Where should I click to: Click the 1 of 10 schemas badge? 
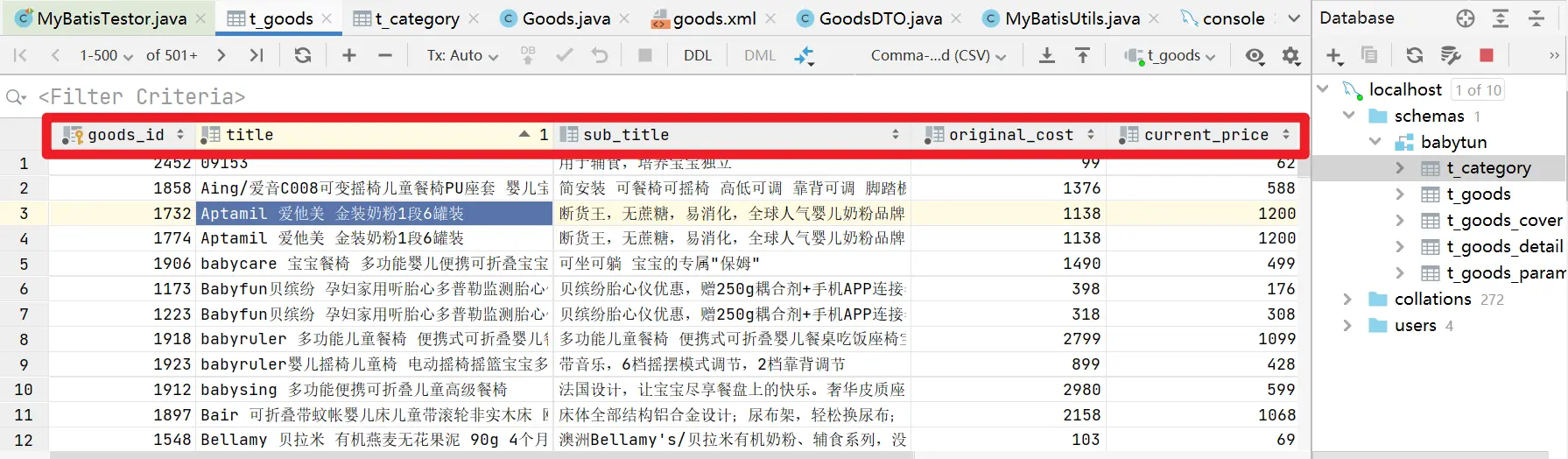pyautogui.click(x=1479, y=89)
